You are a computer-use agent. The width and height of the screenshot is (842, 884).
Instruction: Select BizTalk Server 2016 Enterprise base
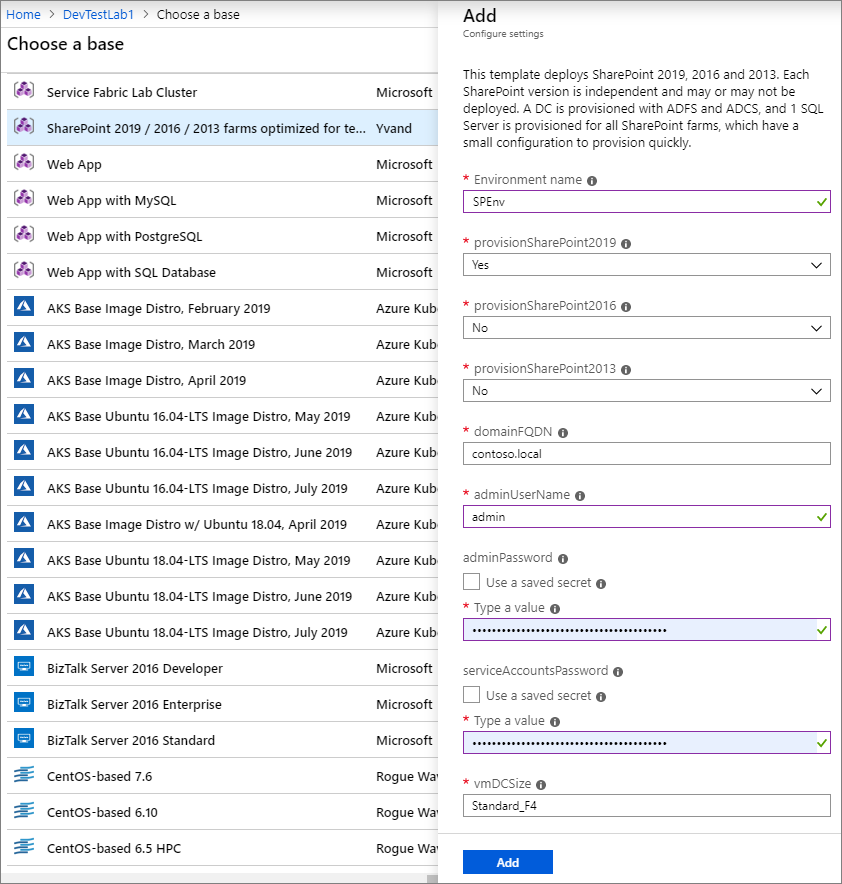[x=222, y=704]
